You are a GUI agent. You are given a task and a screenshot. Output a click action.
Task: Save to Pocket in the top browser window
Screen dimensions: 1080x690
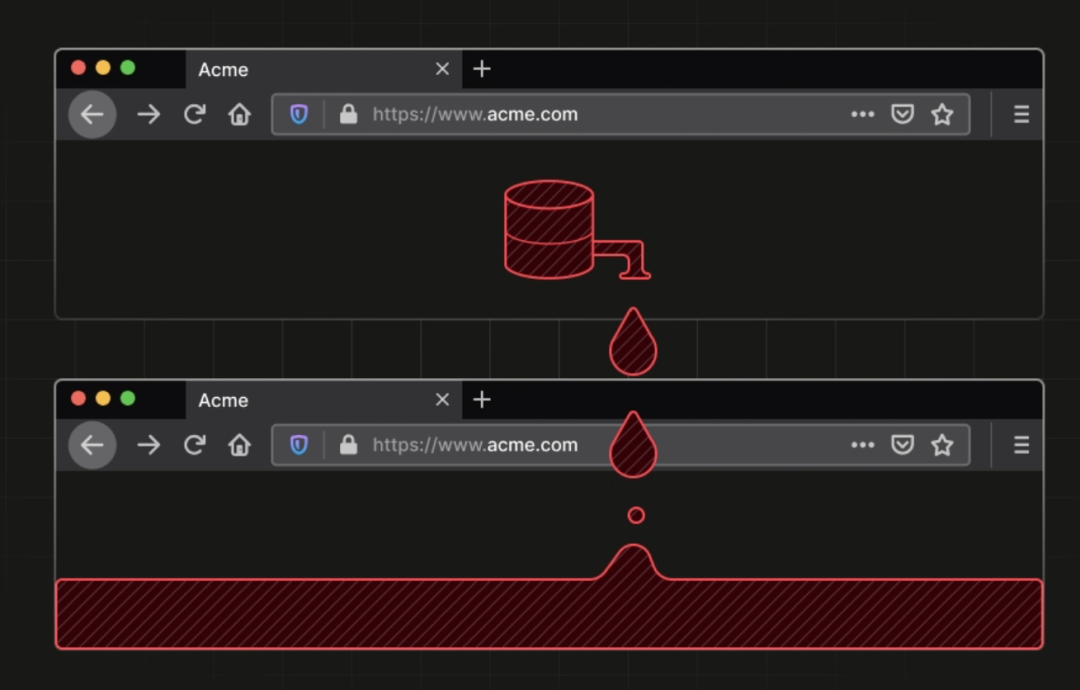pos(902,114)
